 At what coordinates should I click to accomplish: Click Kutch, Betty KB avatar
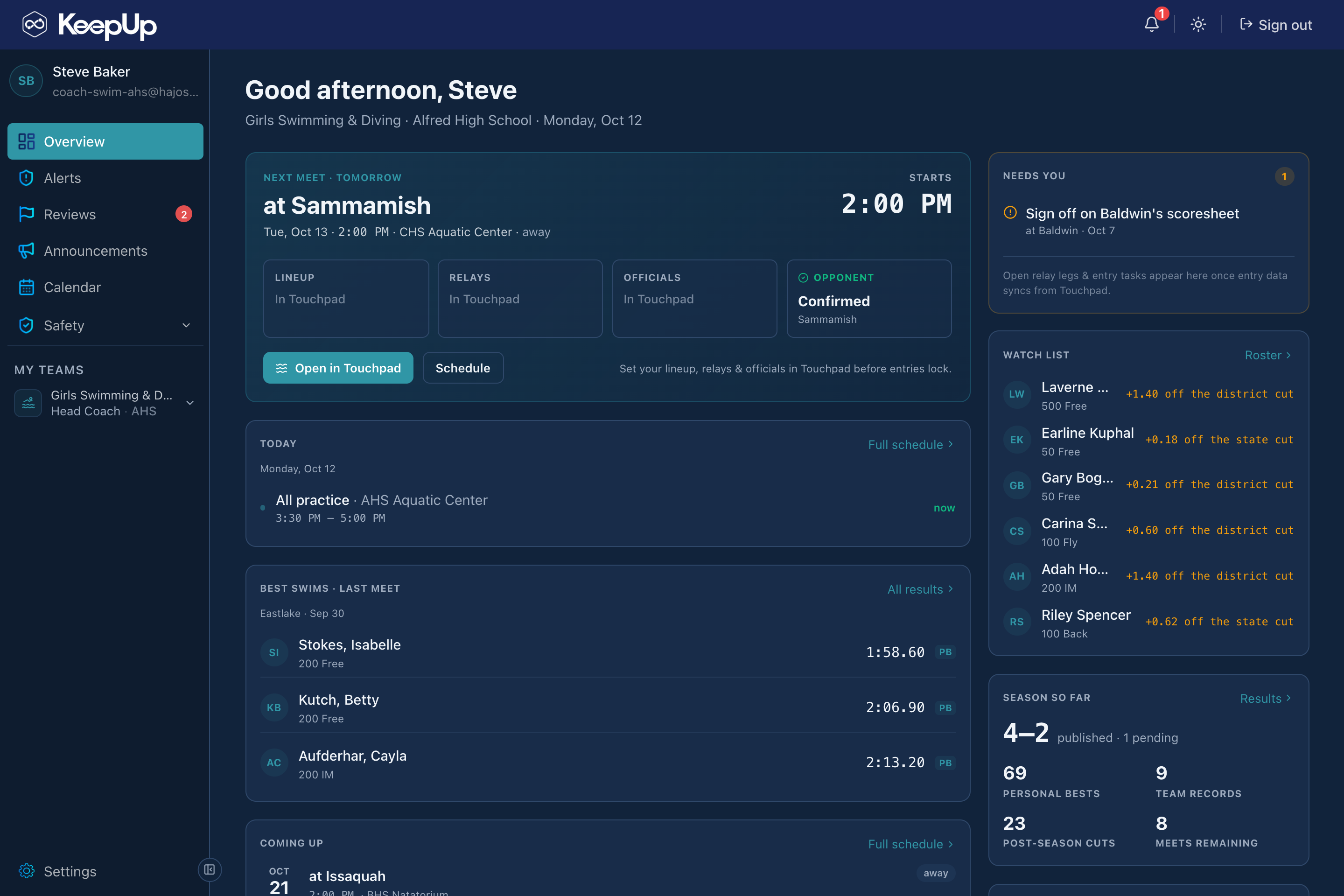[274, 707]
